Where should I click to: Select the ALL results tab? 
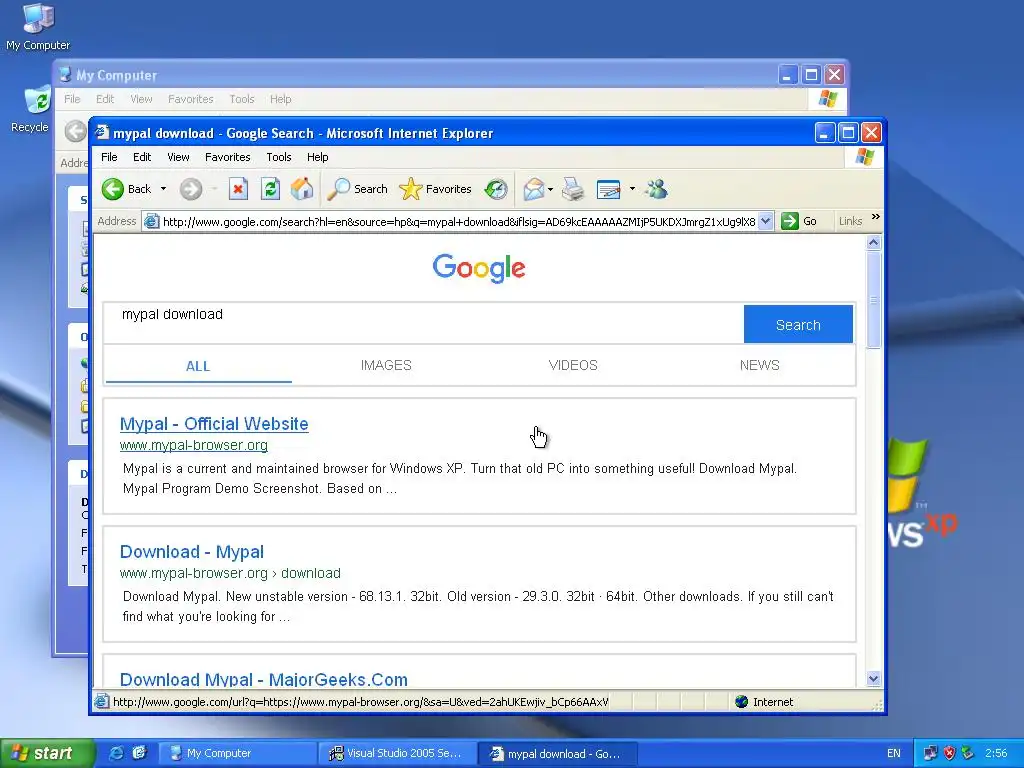point(198,366)
